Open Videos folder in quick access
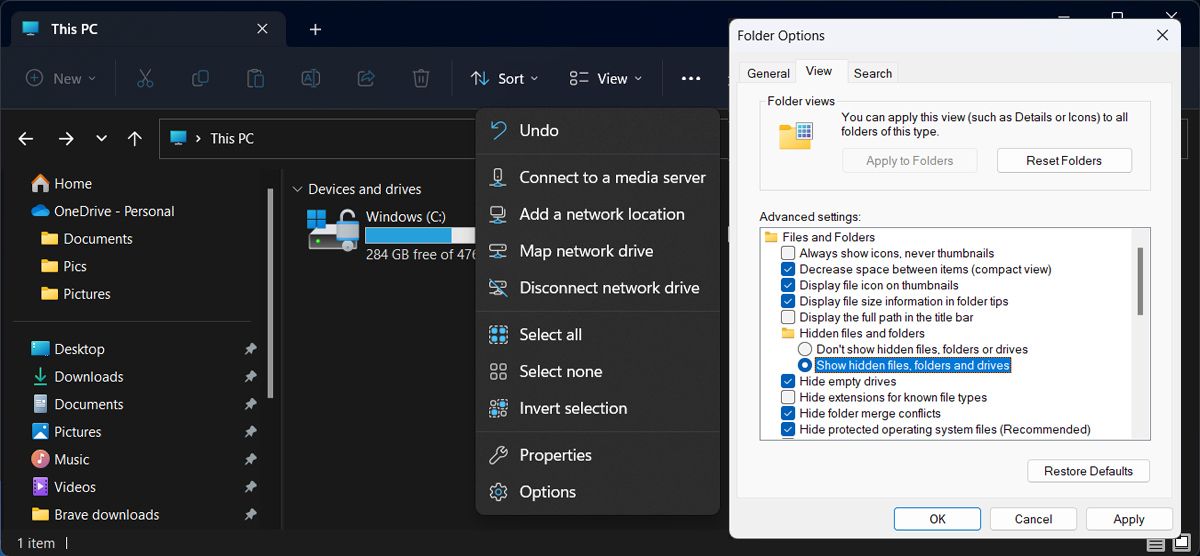 pos(64,487)
